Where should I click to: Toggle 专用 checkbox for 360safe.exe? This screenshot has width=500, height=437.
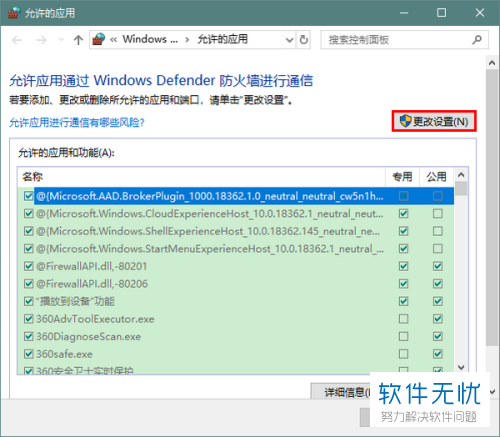point(404,354)
